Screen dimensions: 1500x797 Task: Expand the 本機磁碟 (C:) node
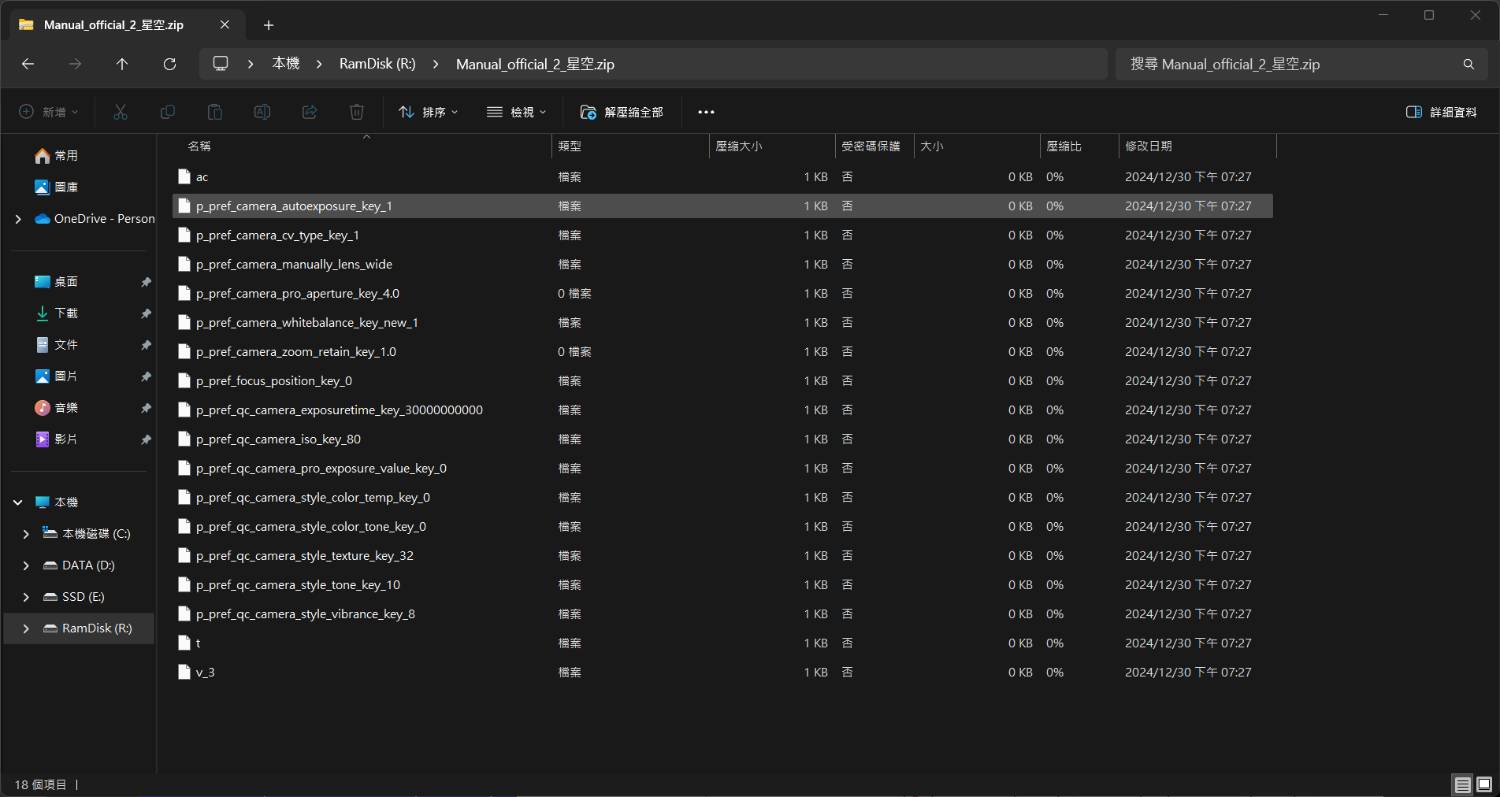point(26,534)
